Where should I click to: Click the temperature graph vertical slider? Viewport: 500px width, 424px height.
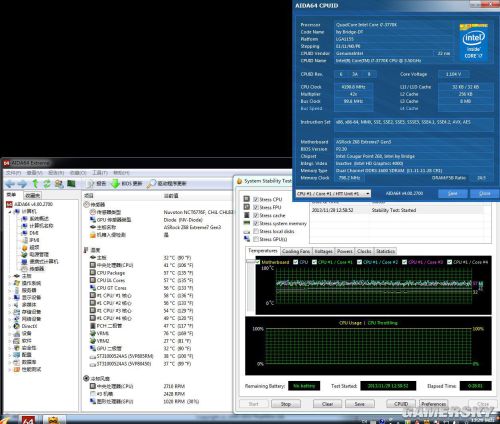(250, 261)
